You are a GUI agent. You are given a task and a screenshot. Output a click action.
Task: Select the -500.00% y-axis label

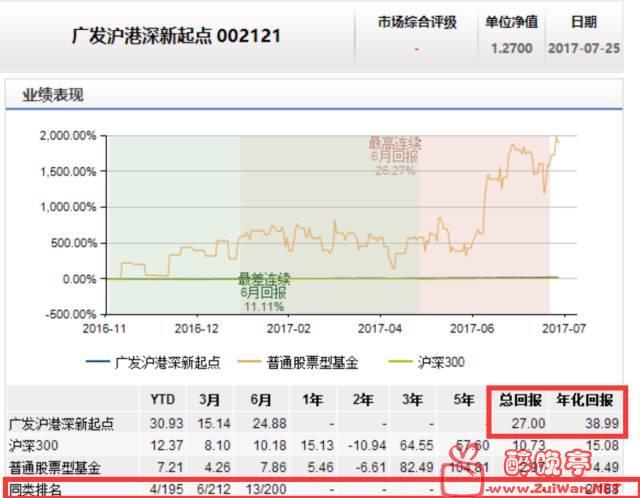(71, 314)
